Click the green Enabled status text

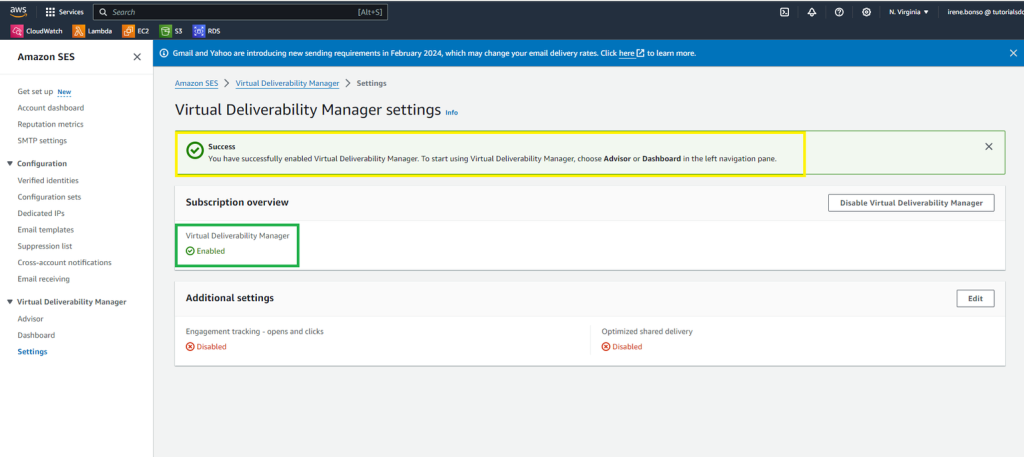point(210,251)
